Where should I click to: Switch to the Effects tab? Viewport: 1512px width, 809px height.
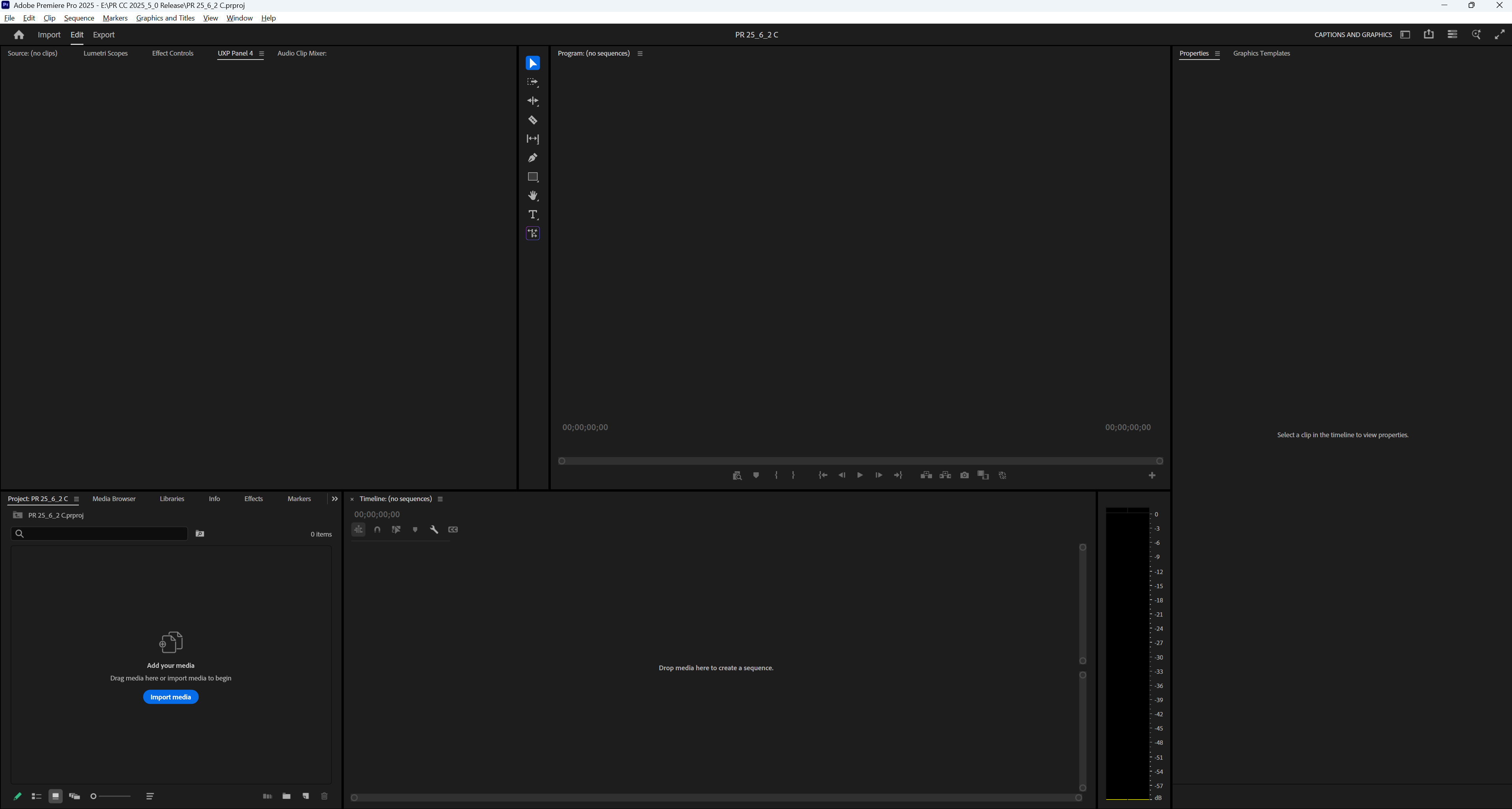click(x=253, y=498)
